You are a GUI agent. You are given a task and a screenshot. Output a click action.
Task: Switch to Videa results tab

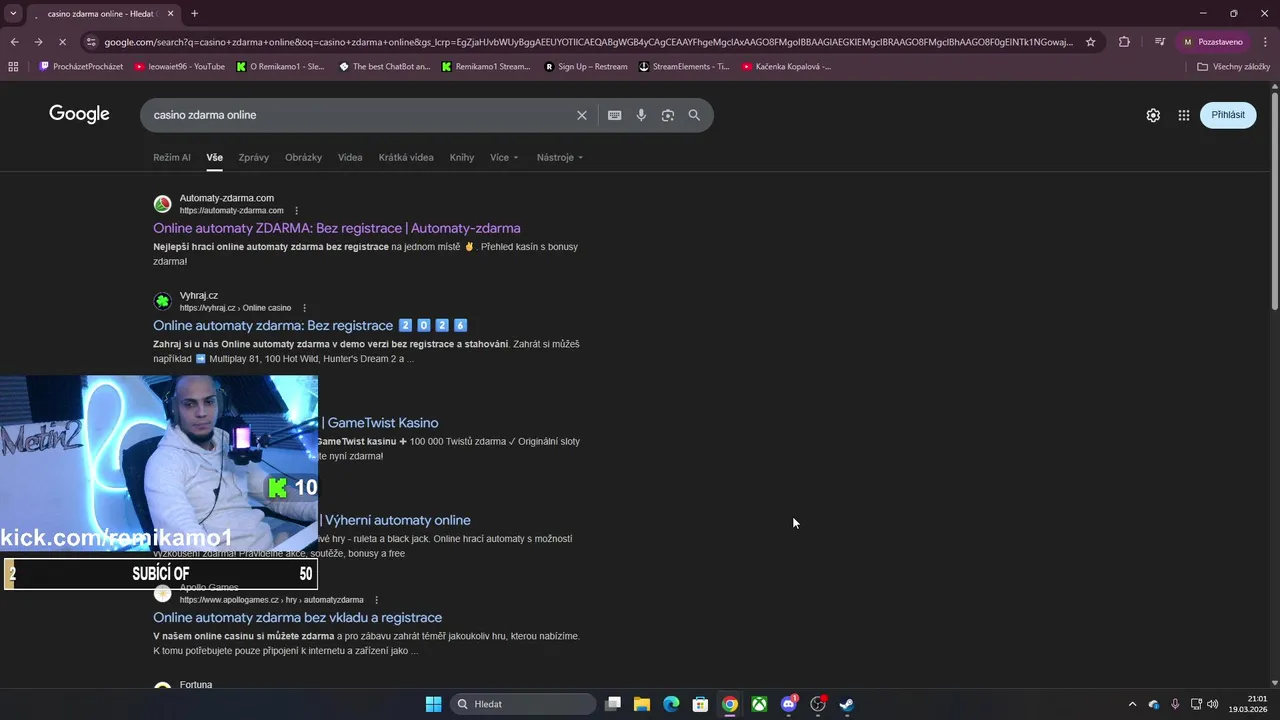pos(350,157)
